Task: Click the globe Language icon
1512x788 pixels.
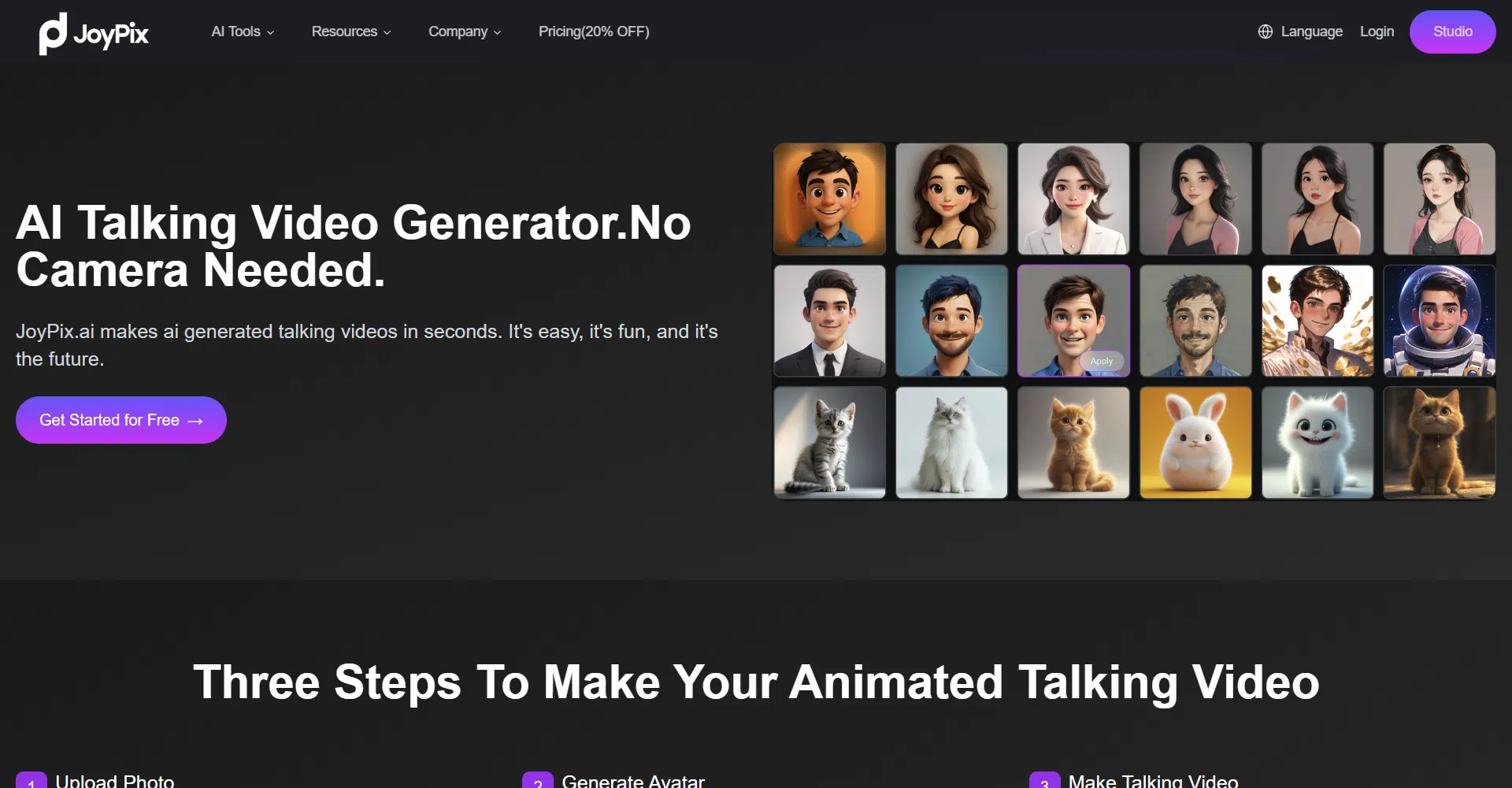Action: tap(1265, 32)
